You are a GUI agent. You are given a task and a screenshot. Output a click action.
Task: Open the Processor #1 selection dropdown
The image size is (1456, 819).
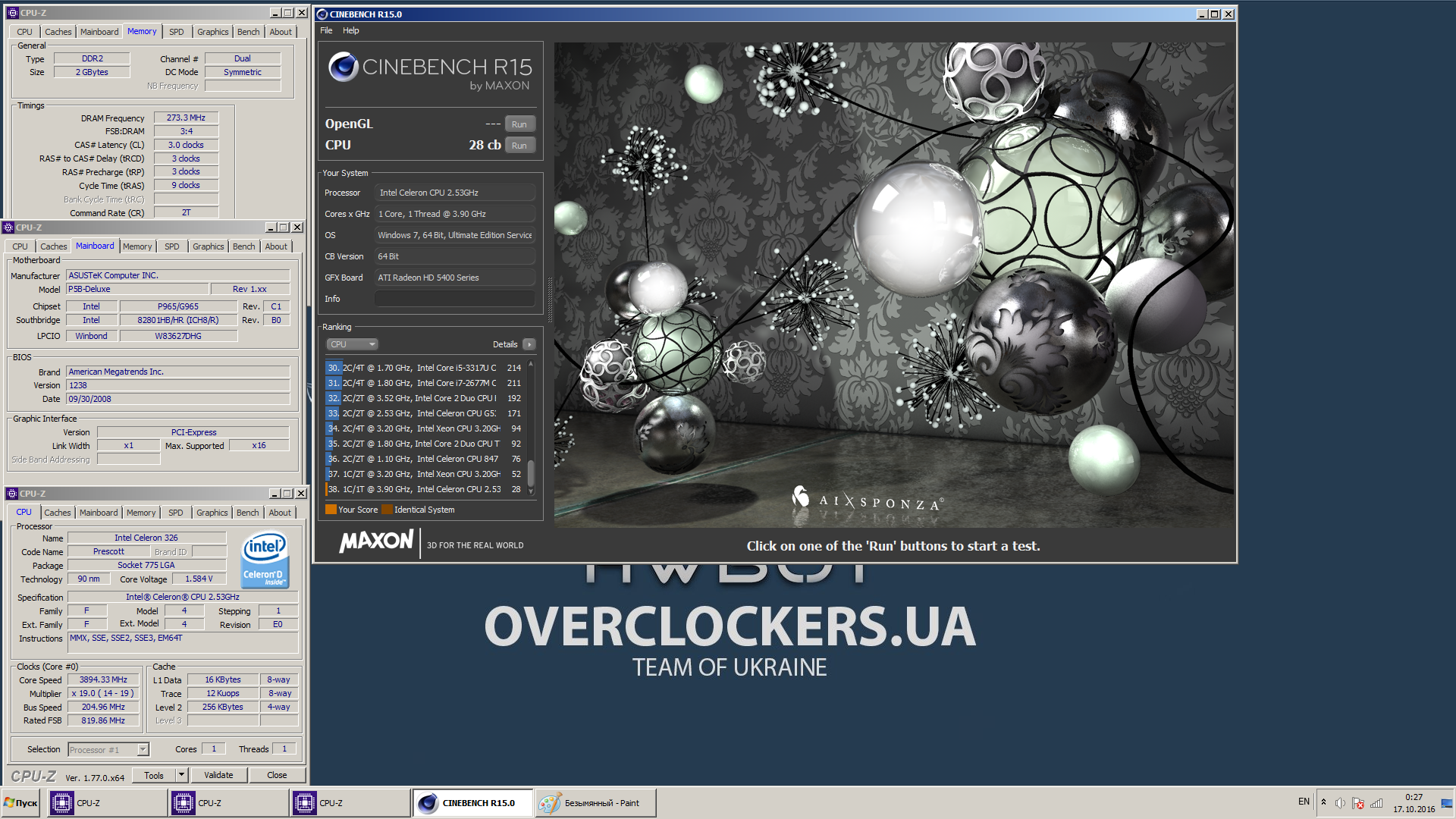click(143, 749)
